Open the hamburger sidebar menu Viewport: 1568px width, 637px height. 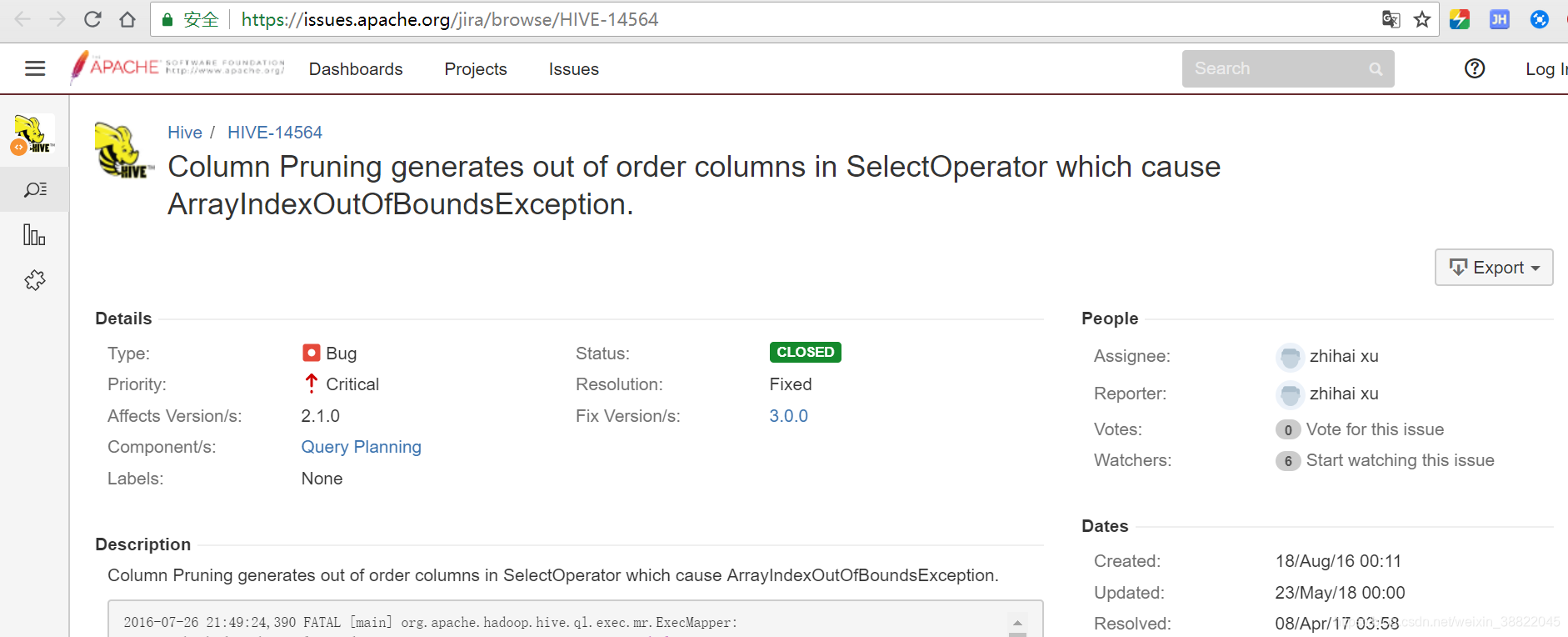[35, 68]
